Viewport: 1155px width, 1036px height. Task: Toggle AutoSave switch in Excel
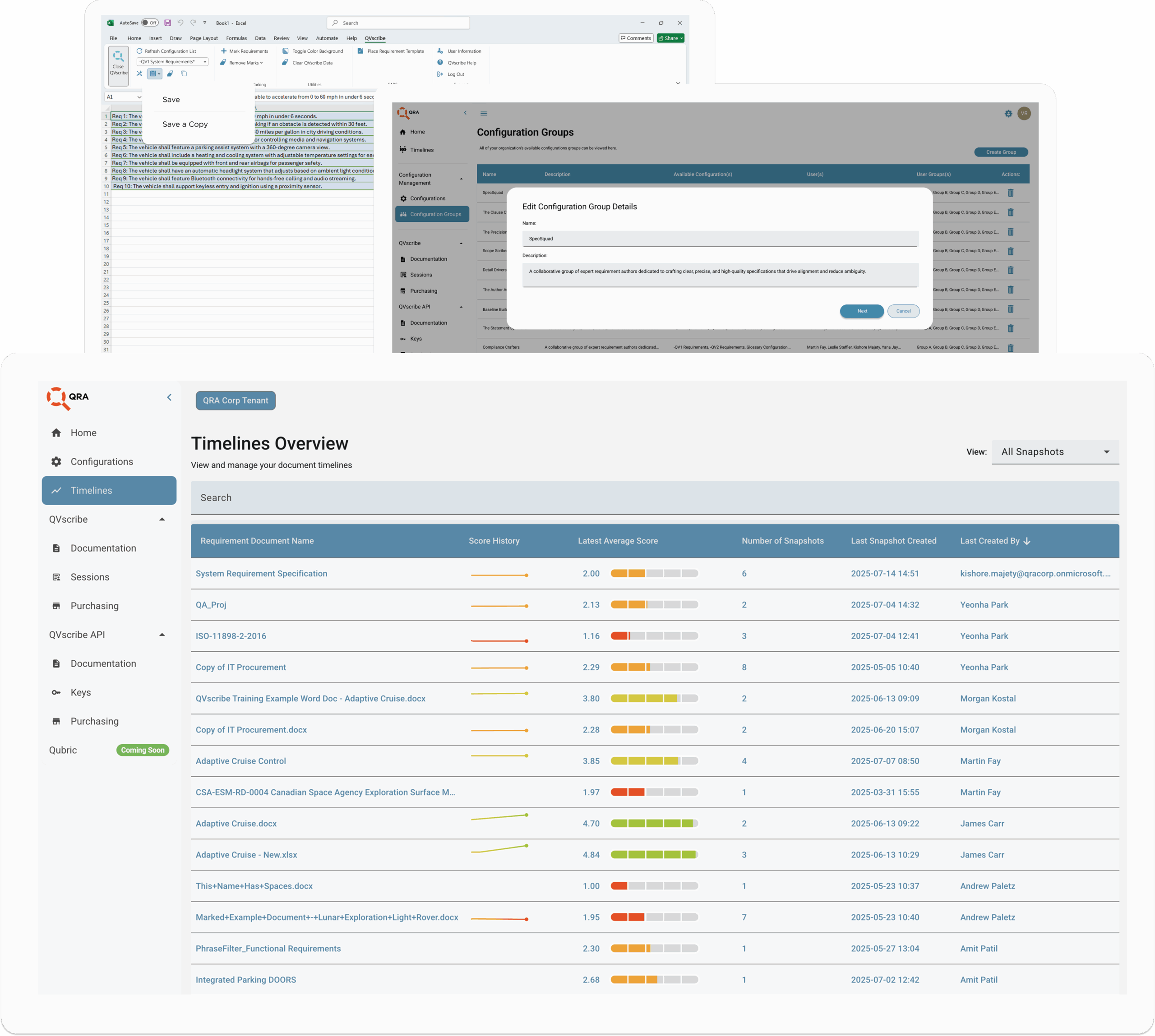[x=150, y=23]
